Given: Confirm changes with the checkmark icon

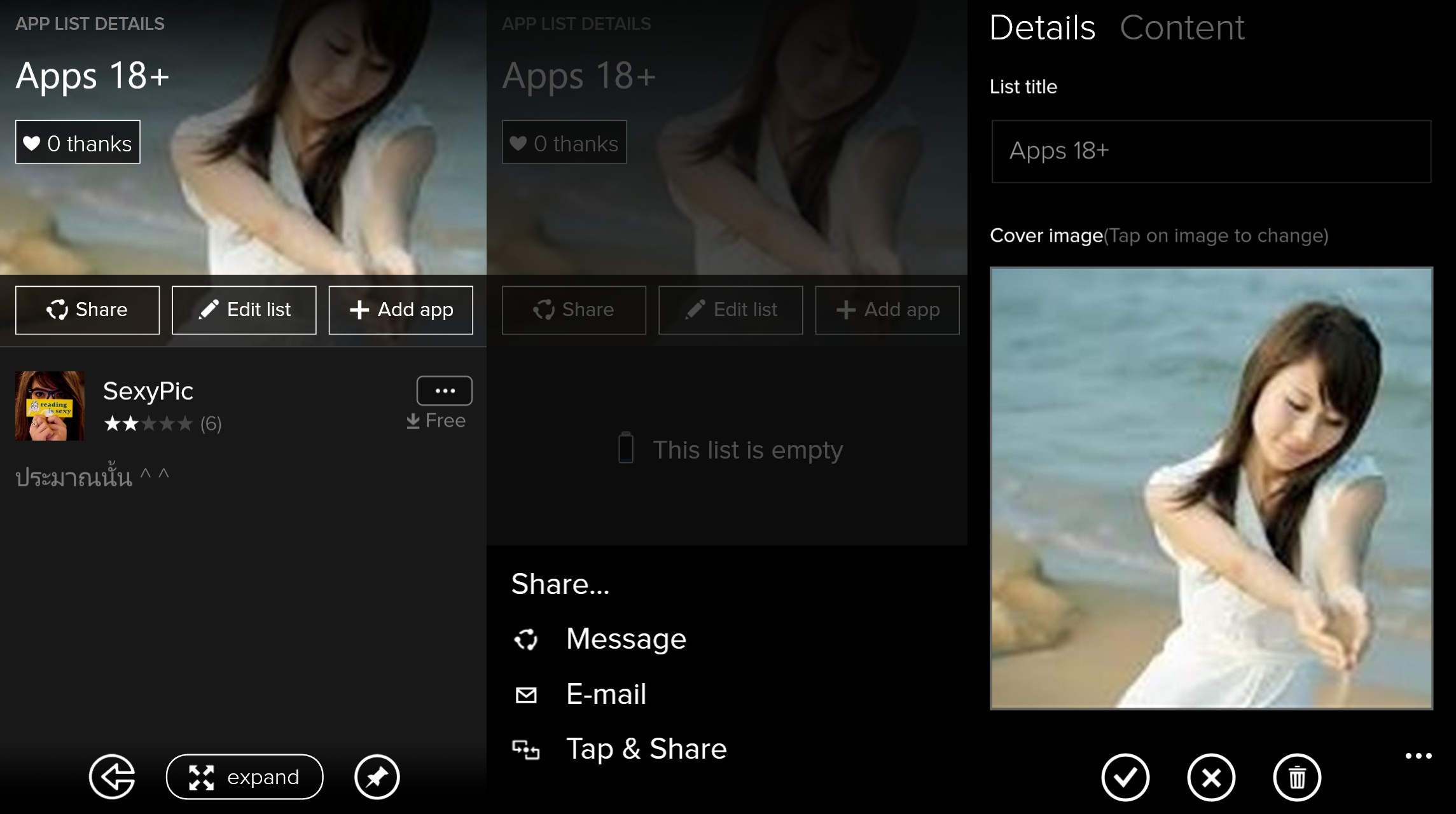Looking at the screenshot, I should tap(1125, 777).
